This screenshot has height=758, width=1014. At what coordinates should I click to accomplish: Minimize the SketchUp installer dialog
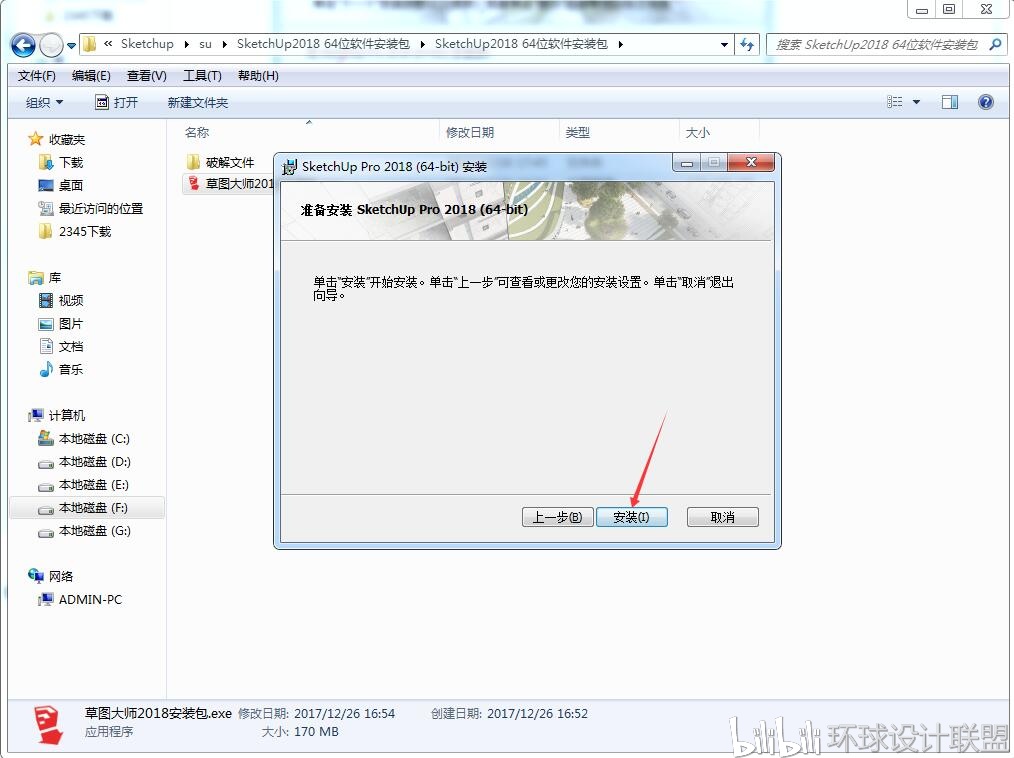687,162
